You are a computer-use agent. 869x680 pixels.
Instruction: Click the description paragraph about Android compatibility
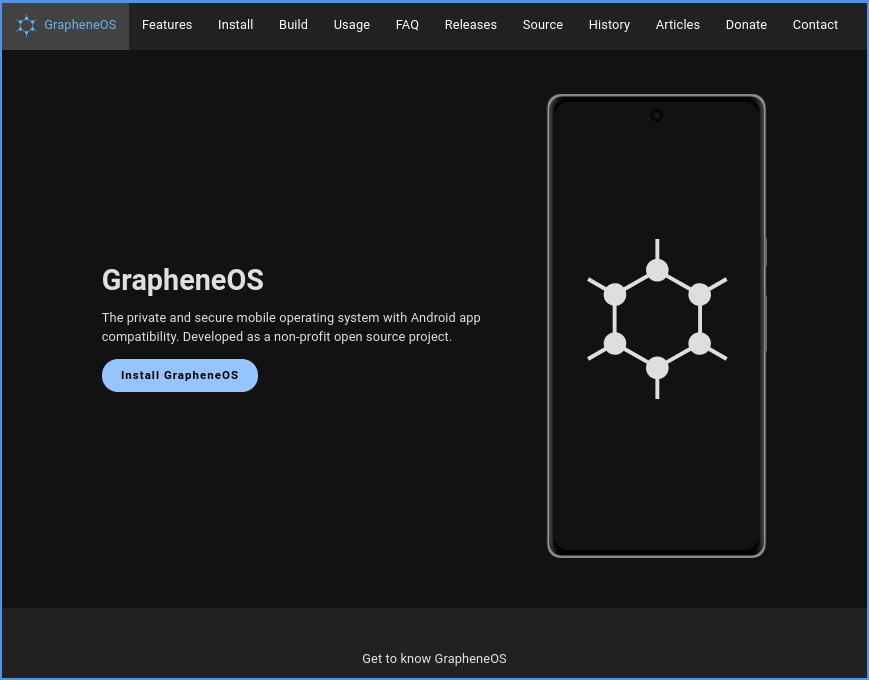tap(291, 327)
